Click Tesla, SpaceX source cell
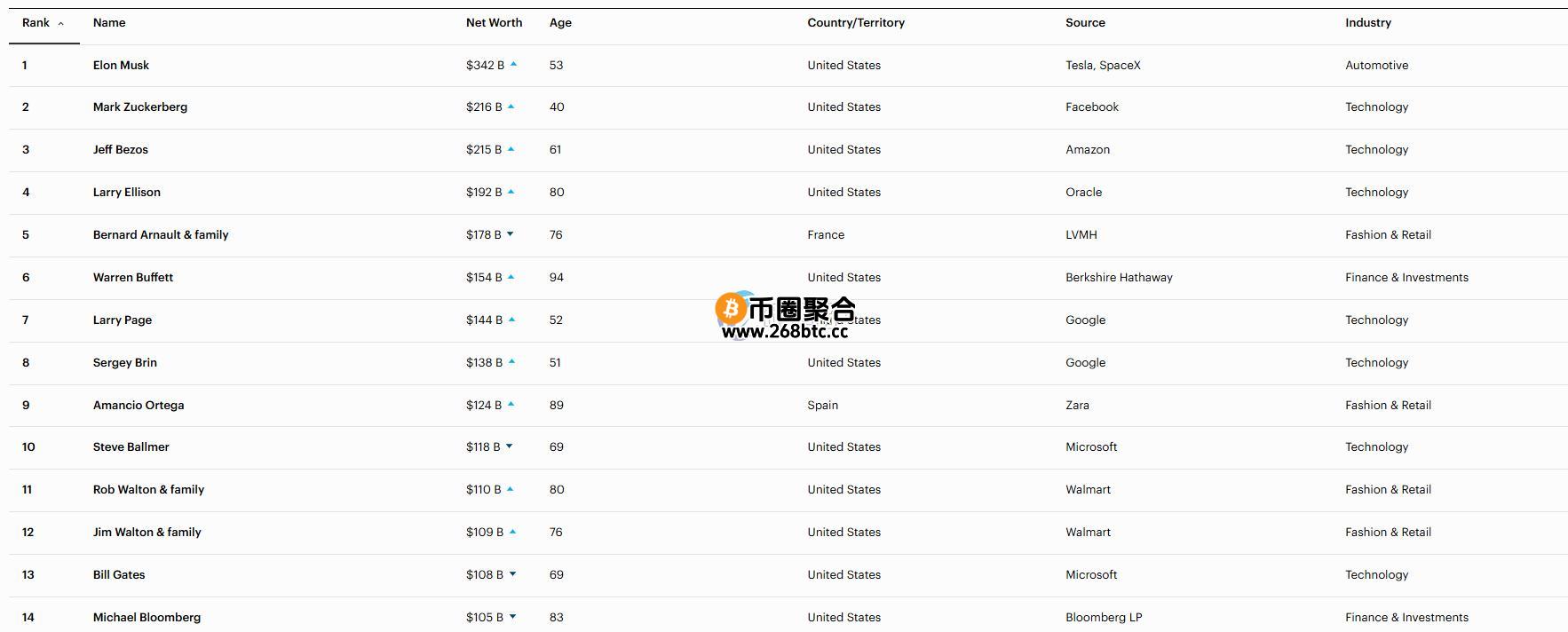The image size is (1568, 632). [1103, 65]
